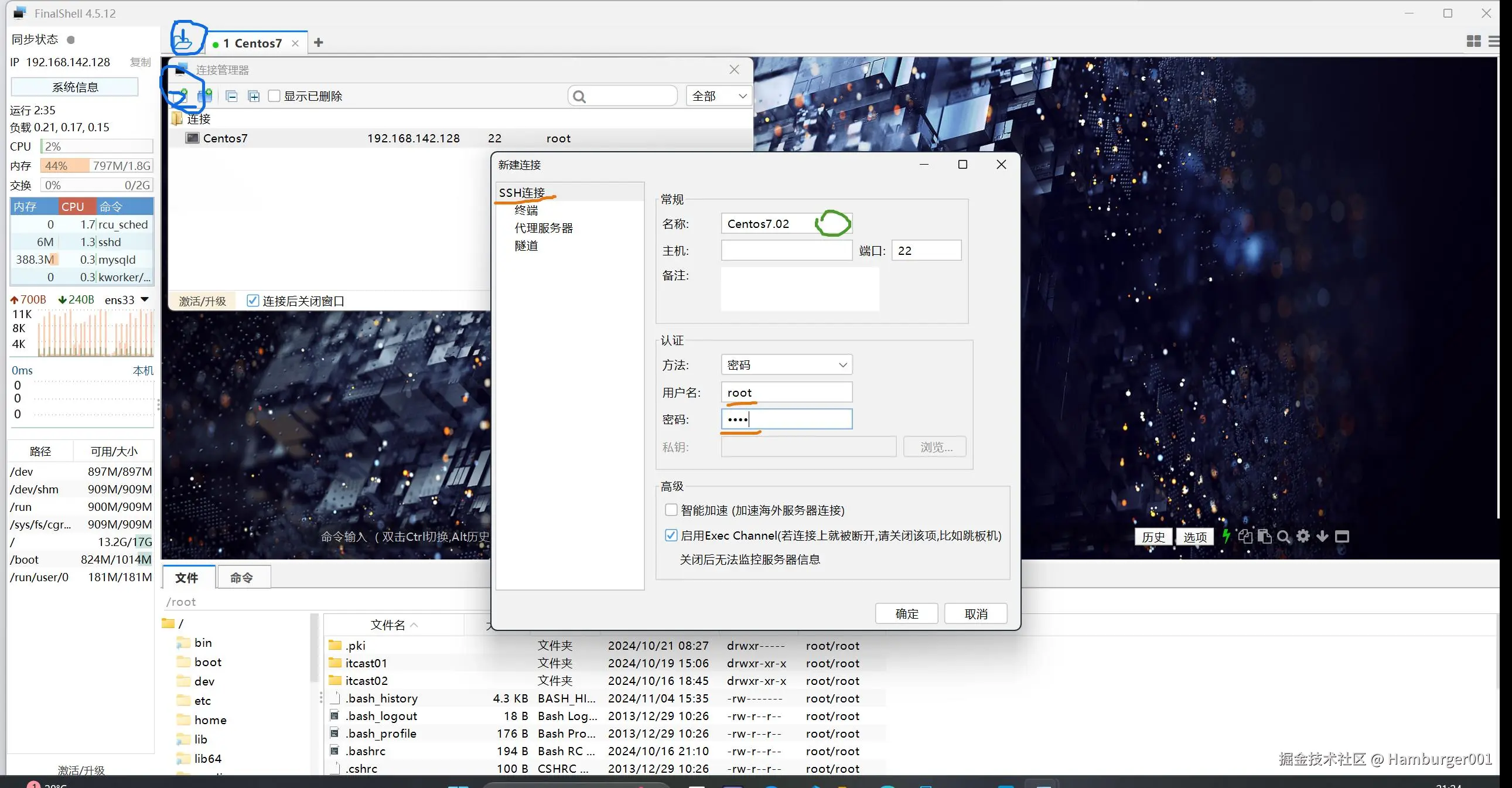
Task: Expand the ens33 network interface dropdown
Action: click(145, 299)
